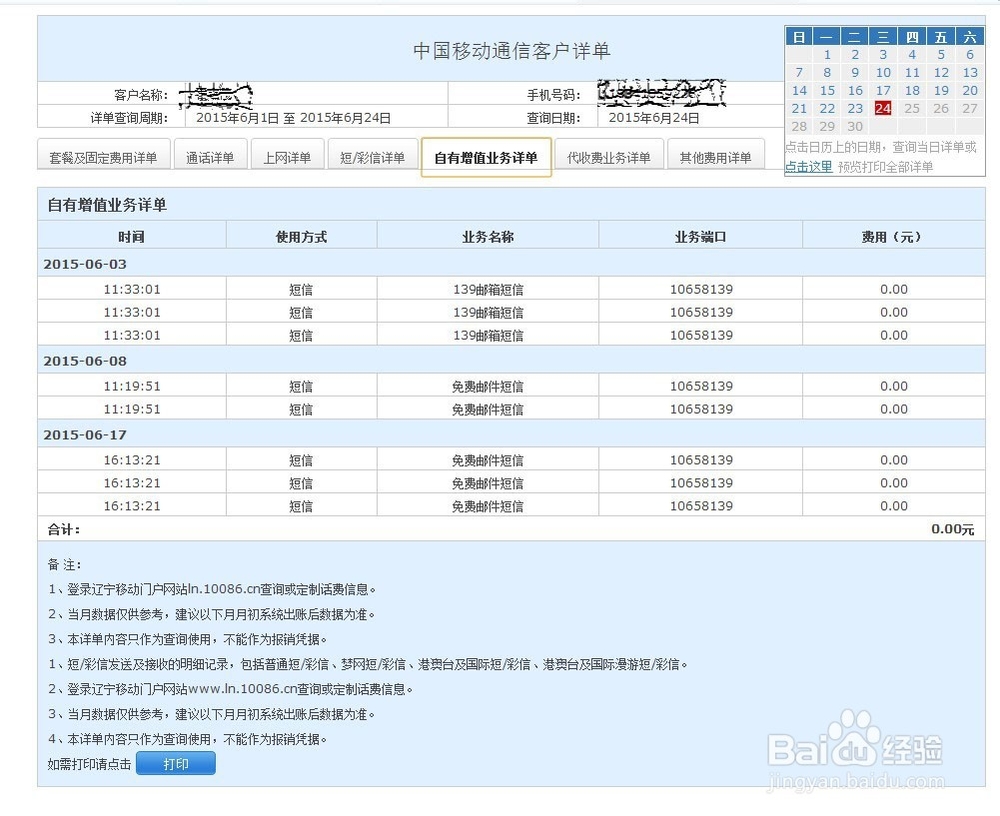Select the 2015-06-08 date group row

tap(511, 360)
